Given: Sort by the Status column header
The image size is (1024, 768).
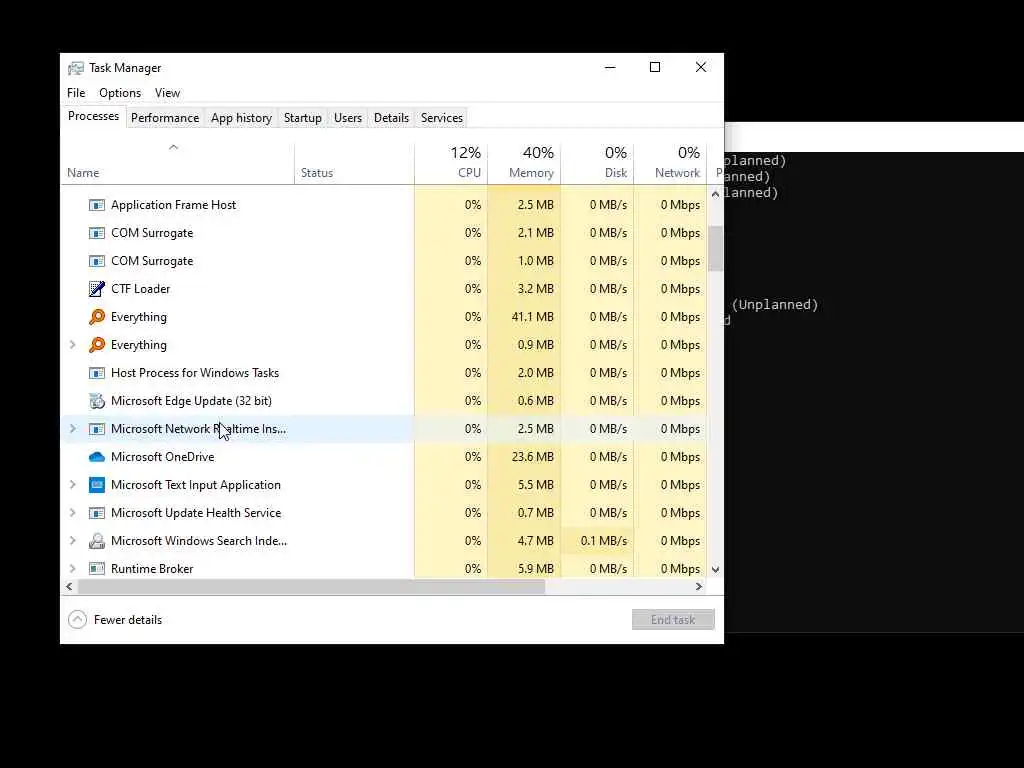Looking at the screenshot, I should (354, 163).
